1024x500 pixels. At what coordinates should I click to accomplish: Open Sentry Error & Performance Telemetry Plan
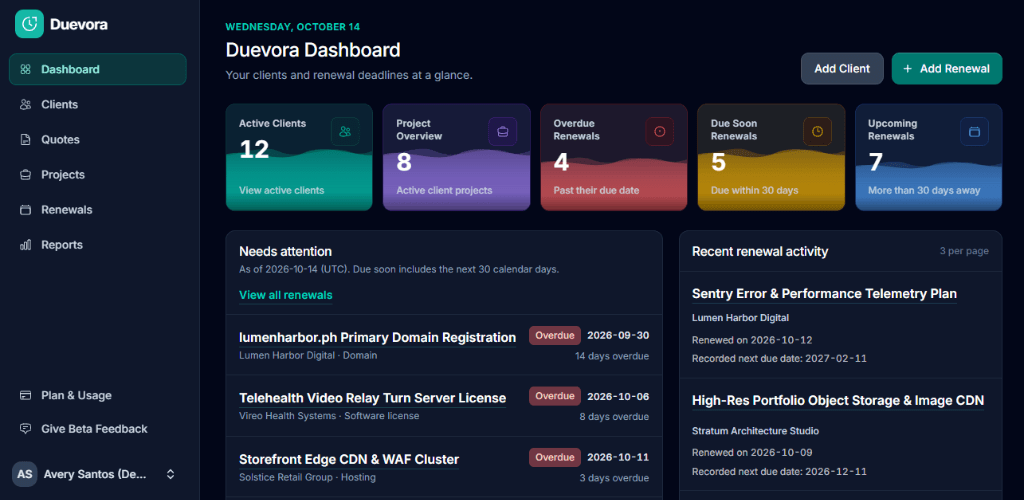click(x=824, y=294)
